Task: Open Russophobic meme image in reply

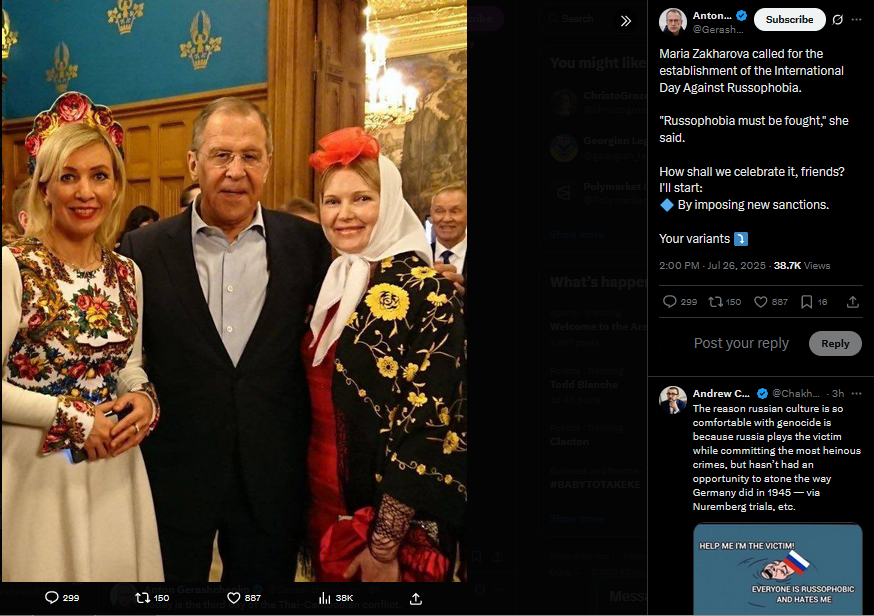Action: point(778,569)
